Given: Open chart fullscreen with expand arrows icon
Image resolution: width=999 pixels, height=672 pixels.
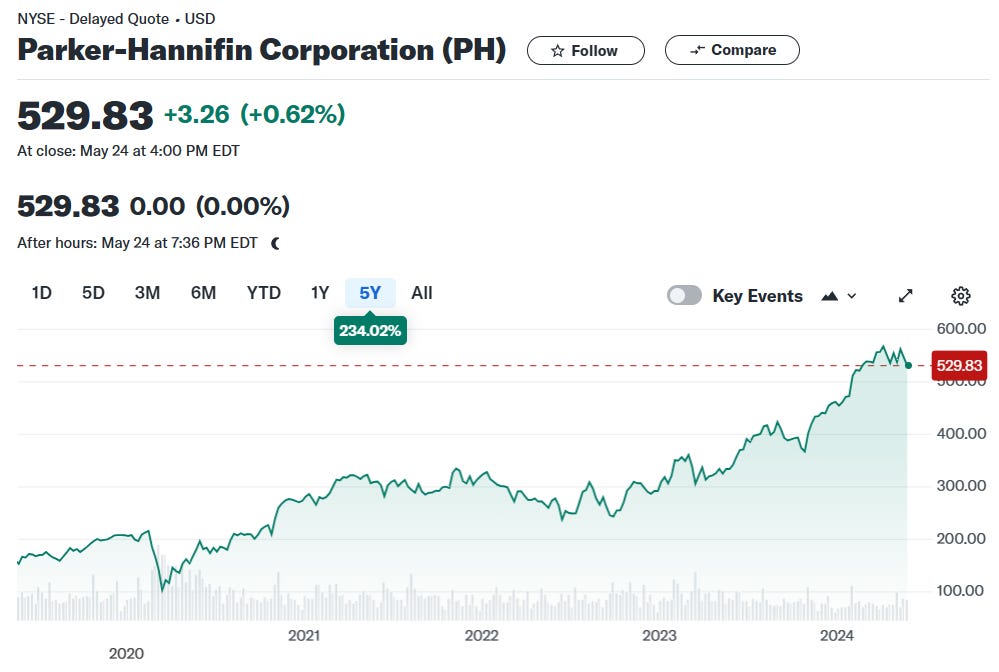Looking at the screenshot, I should click(x=905, y=296).
